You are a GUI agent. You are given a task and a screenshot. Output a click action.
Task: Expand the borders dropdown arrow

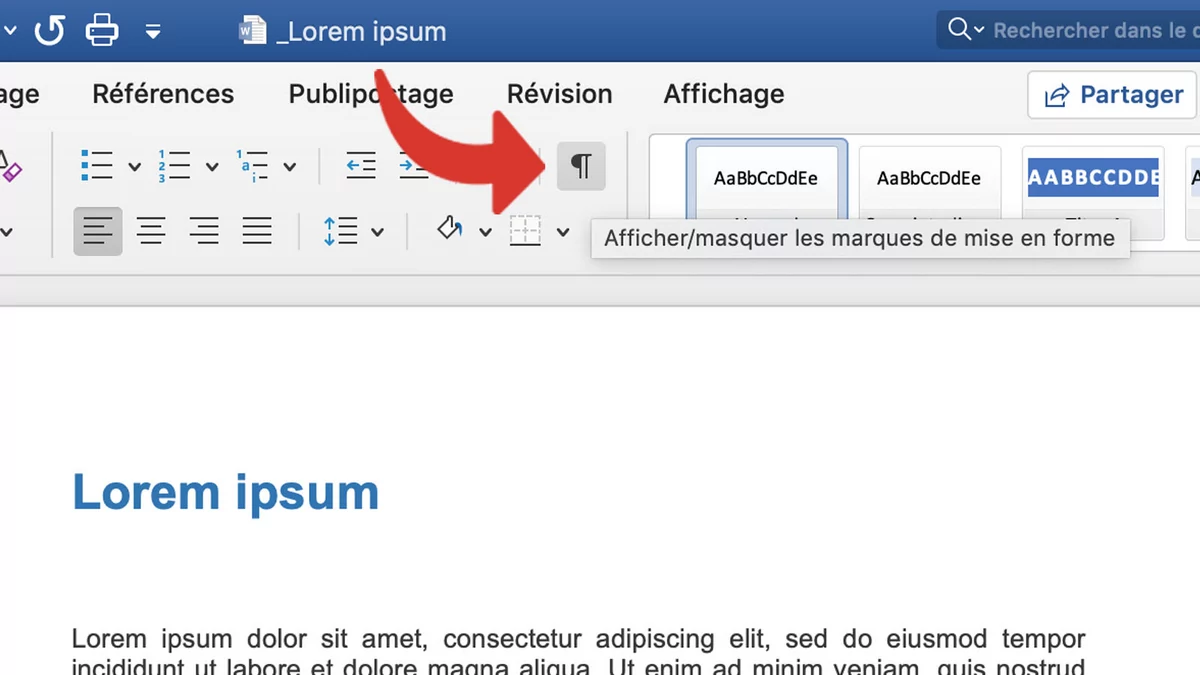pyautogui.click(x=563, y=233)
